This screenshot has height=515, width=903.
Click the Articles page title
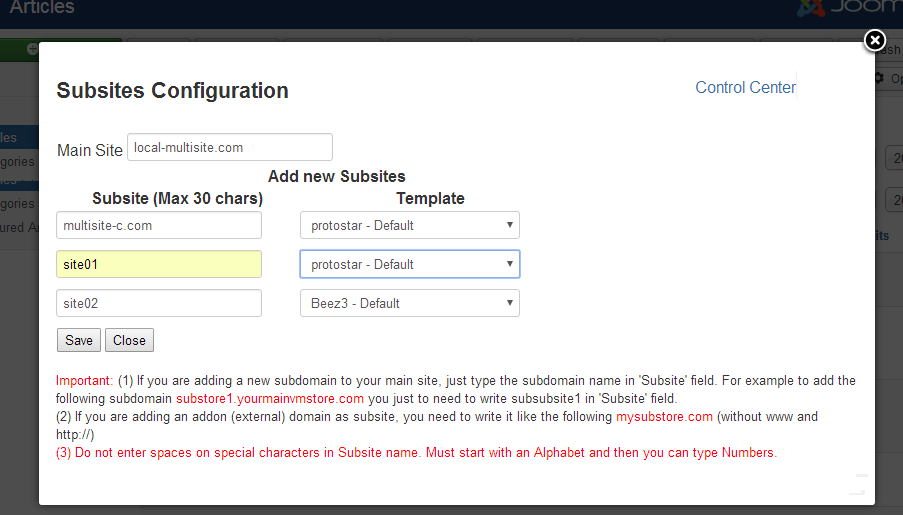tap(42, 9)
